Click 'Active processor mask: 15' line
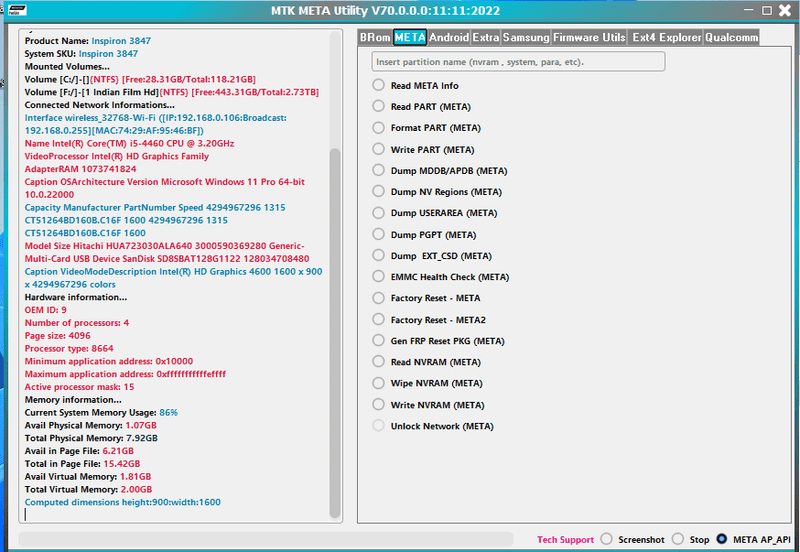Screen dimensions: 800x552 click(79, 387)
